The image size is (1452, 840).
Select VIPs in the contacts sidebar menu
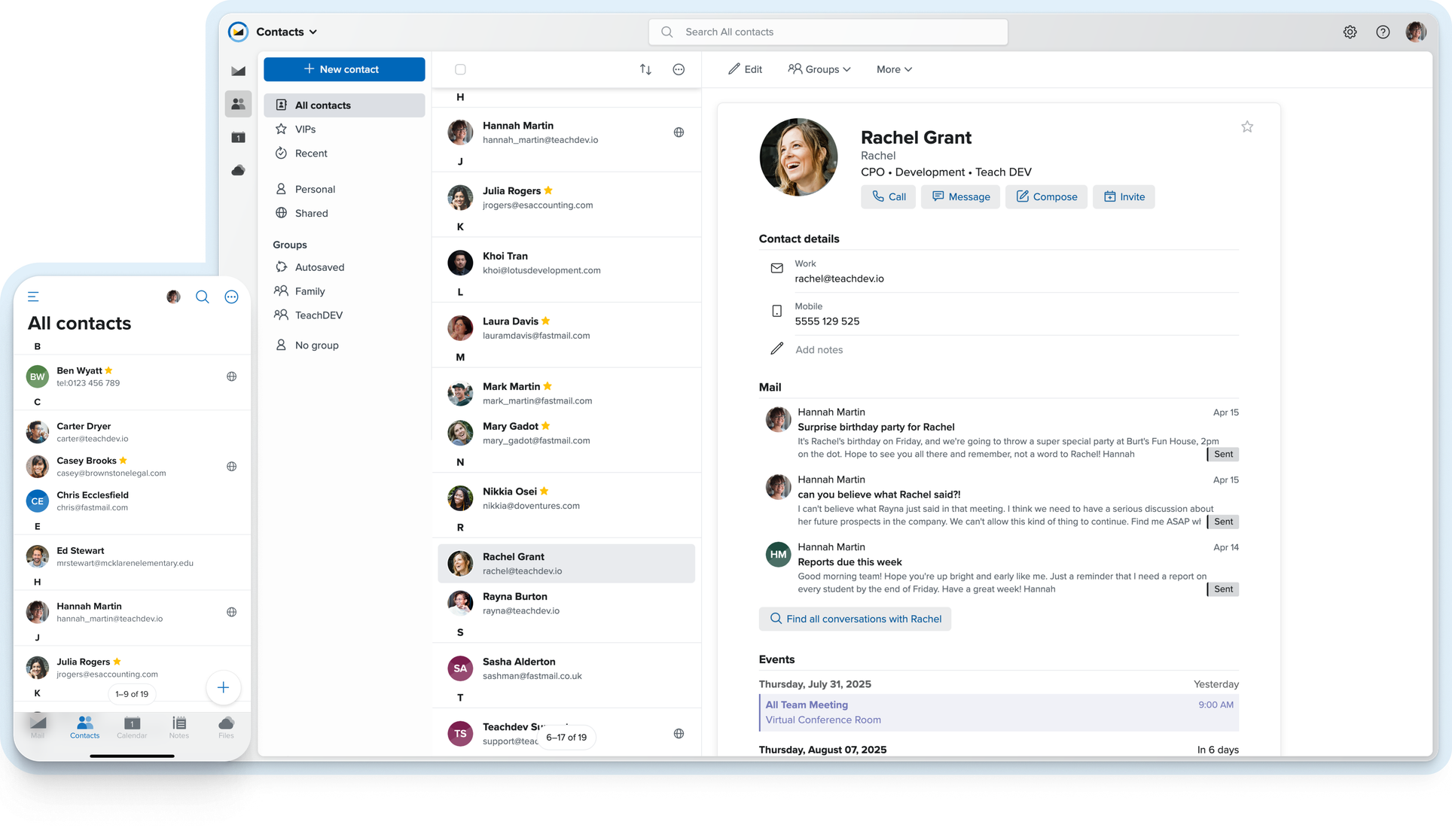tap(306, 129)
